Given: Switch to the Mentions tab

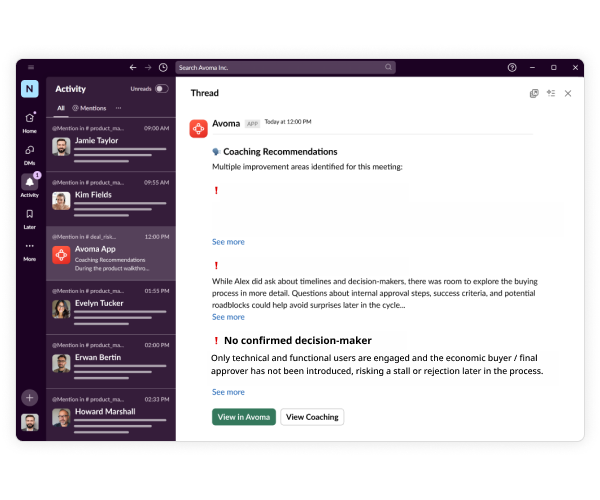Looking at the screenshot, I should [x=89, y=108].
